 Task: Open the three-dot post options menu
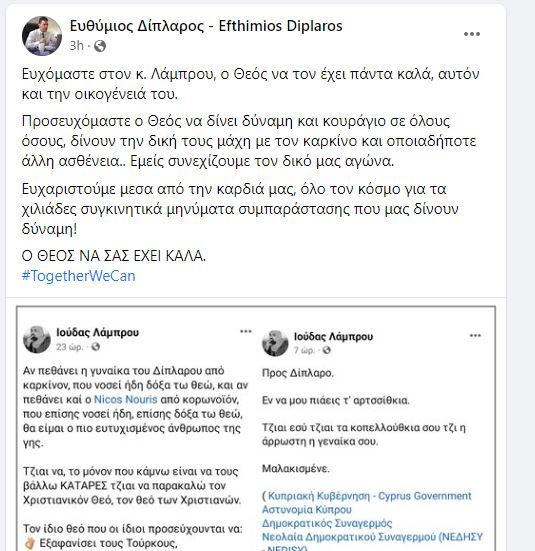[x=471, y=34]
